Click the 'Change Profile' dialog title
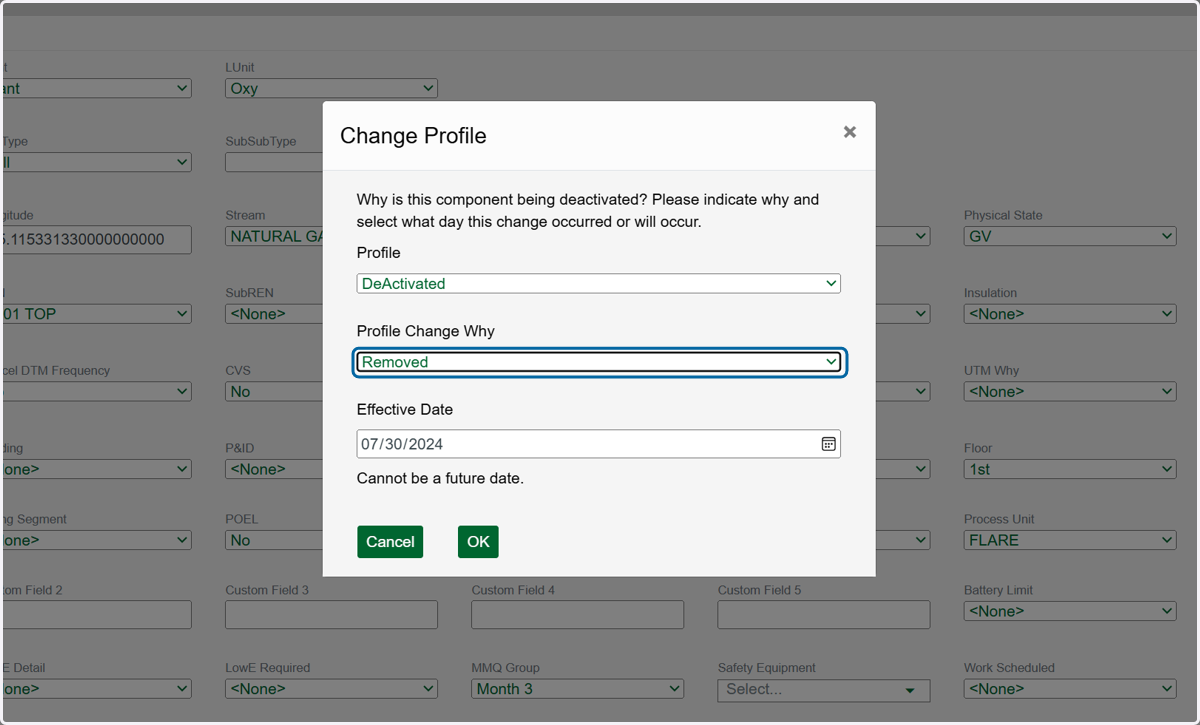 tap(413, 135)
